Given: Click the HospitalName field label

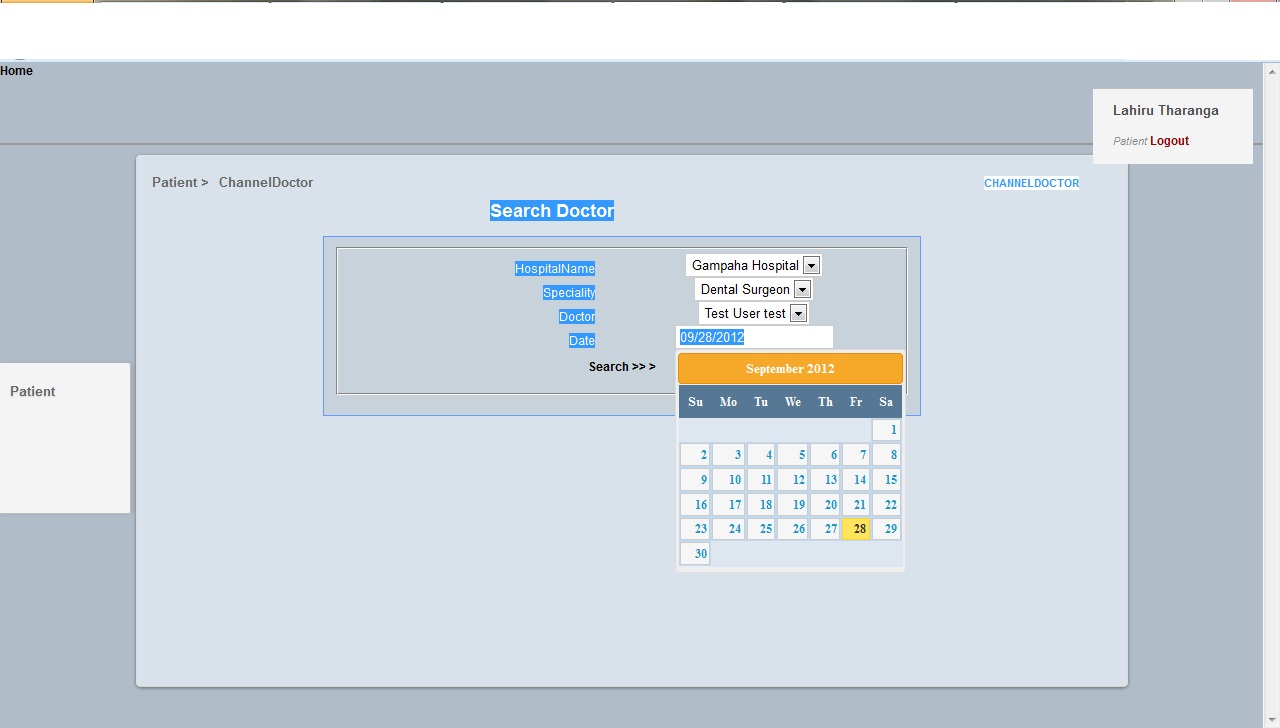Looking at the screenshot, I should click(555, 268).
